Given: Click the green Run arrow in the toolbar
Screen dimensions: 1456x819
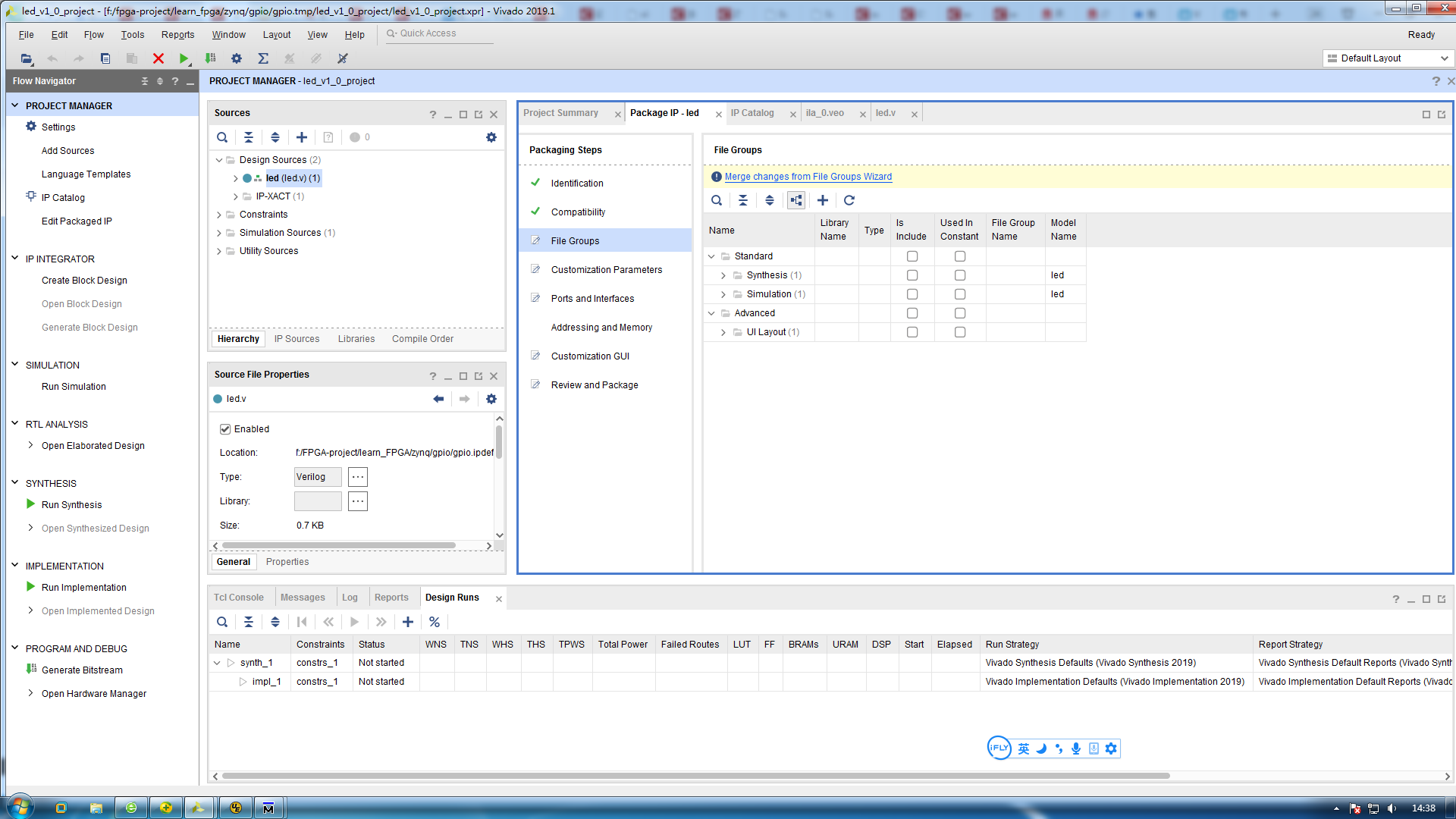Looking at the screenshot, I should click(184, 58).
